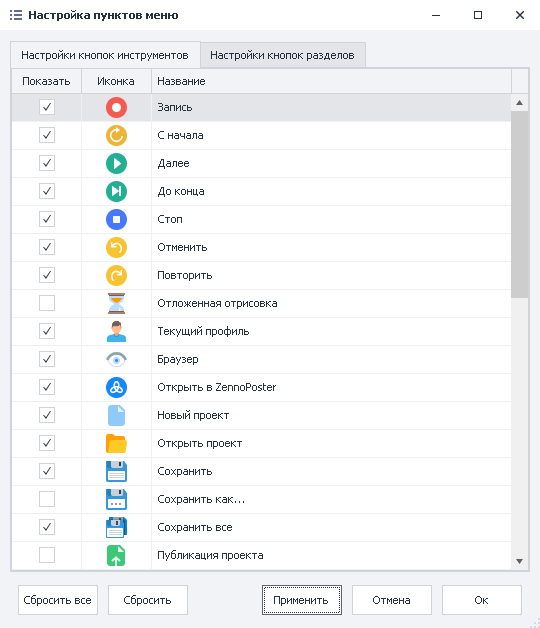Screen dimensions: 540x628
Task: Tick the Отложенная отрисовка checkbox
Action: tap(47, 303)
